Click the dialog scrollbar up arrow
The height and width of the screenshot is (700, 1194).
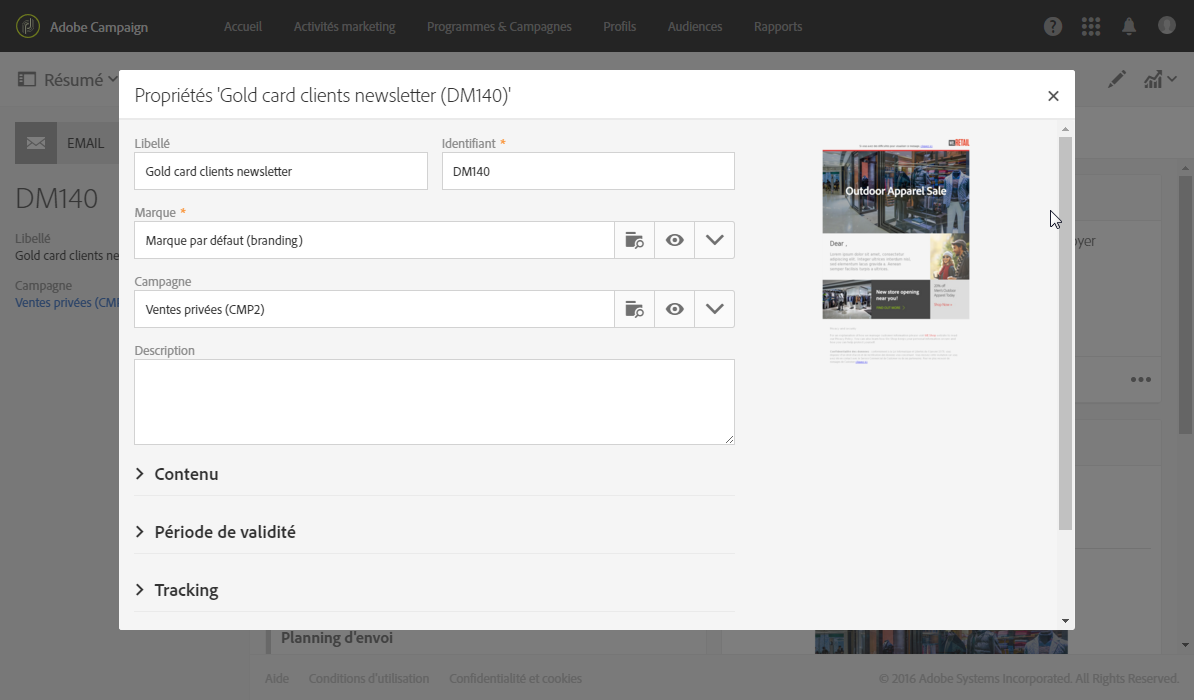(x=1065, y=129)
